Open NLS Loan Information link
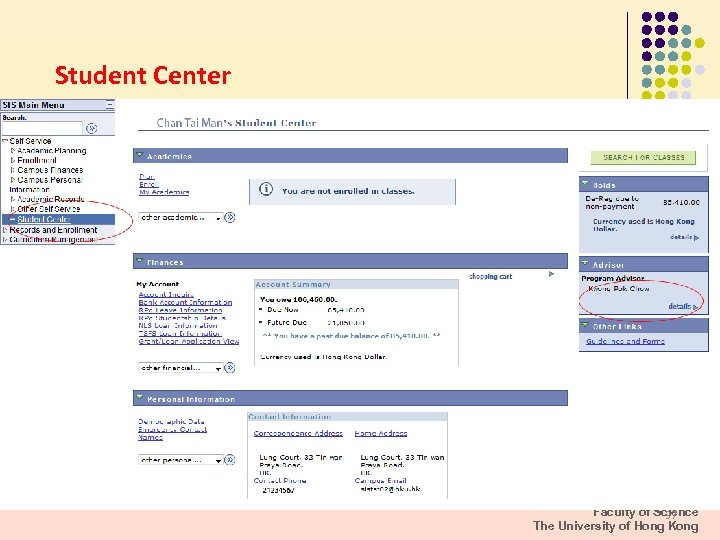Image resolution: width=720 pixels, height=540 pixels. pos(178,326)
